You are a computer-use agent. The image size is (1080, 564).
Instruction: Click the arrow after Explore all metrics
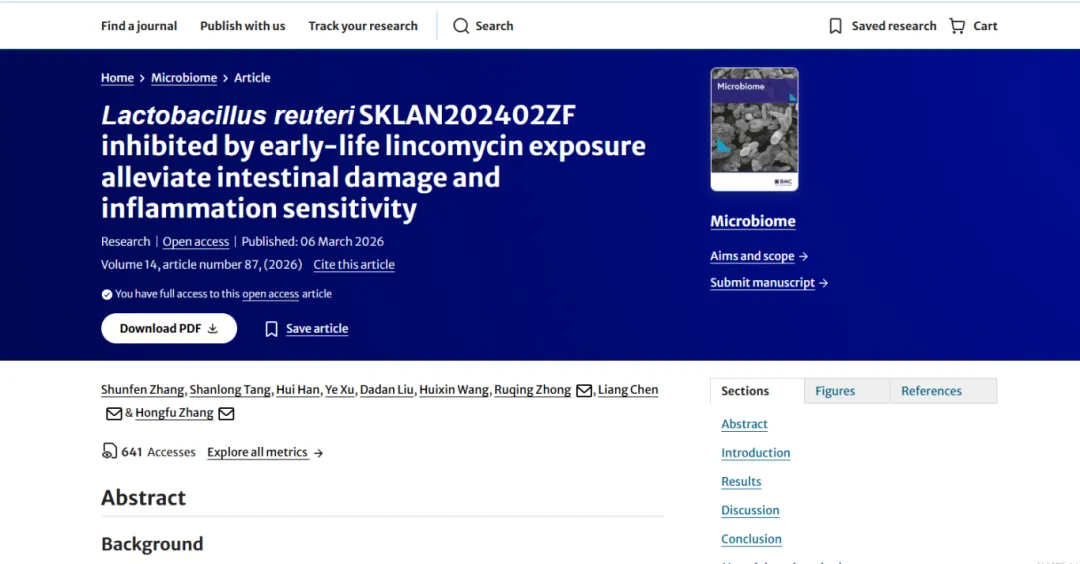(x=318, y=453)
